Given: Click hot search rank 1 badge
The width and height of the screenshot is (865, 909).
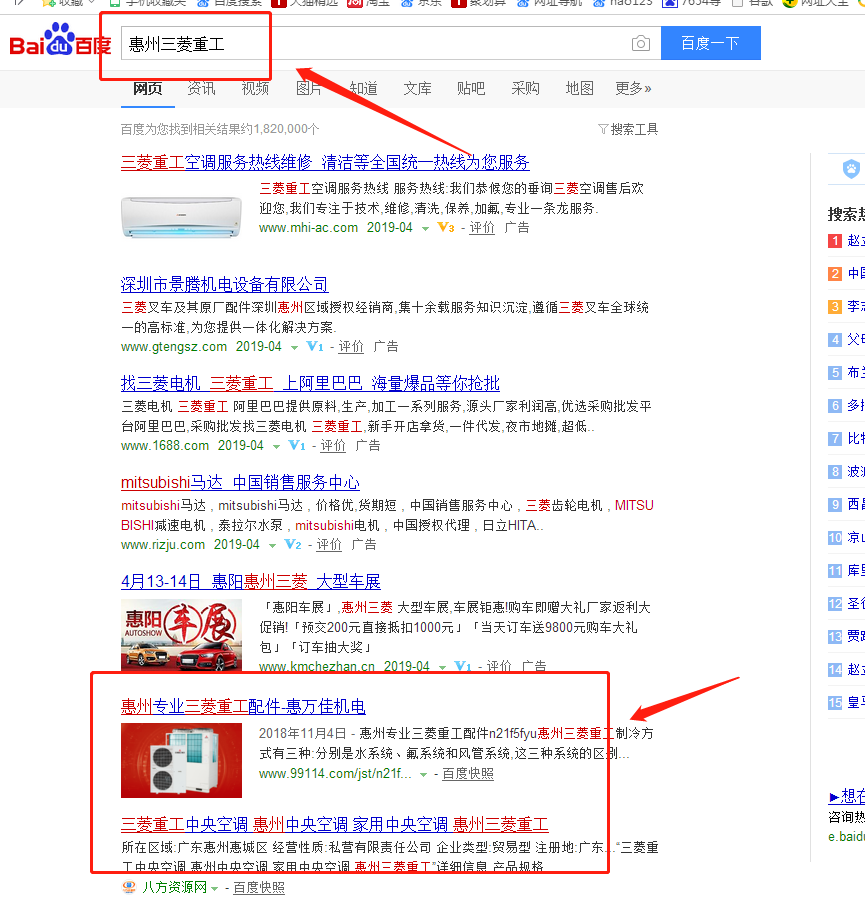Looking at the screenshot, I should click(835, 241).
